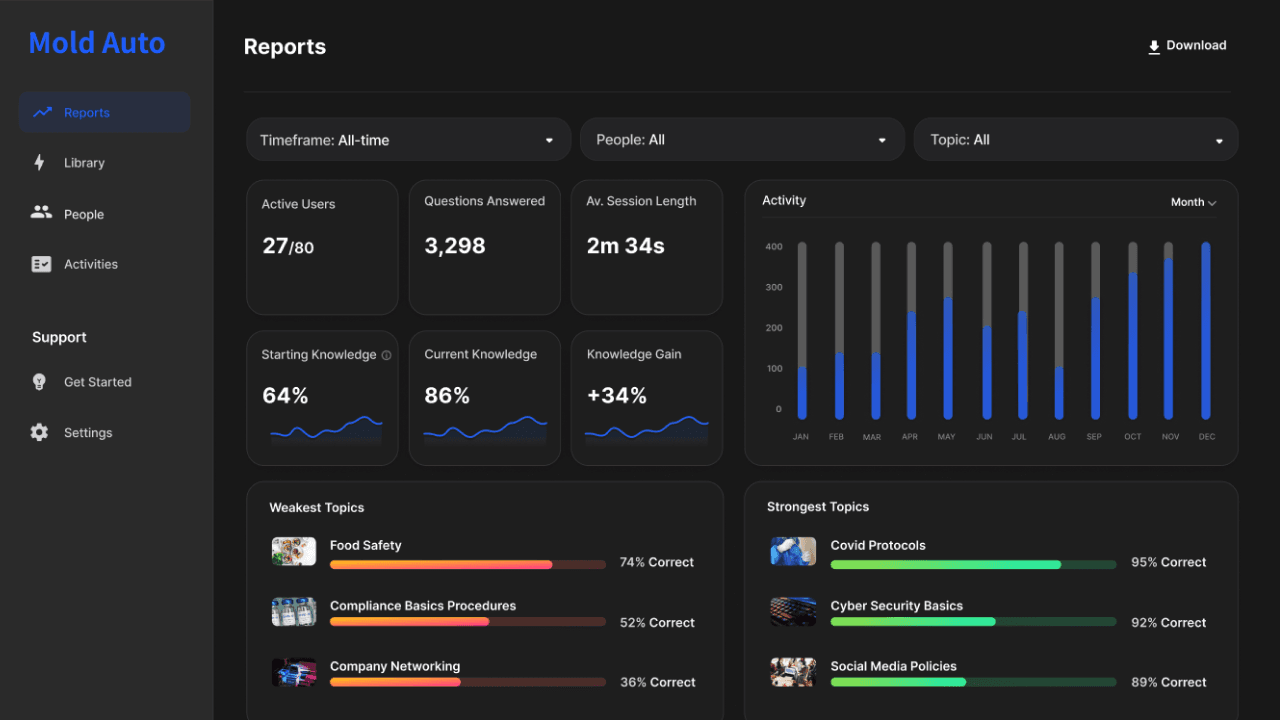
Task: Select the DEC bar in Activity chart
Action: 1206,330
